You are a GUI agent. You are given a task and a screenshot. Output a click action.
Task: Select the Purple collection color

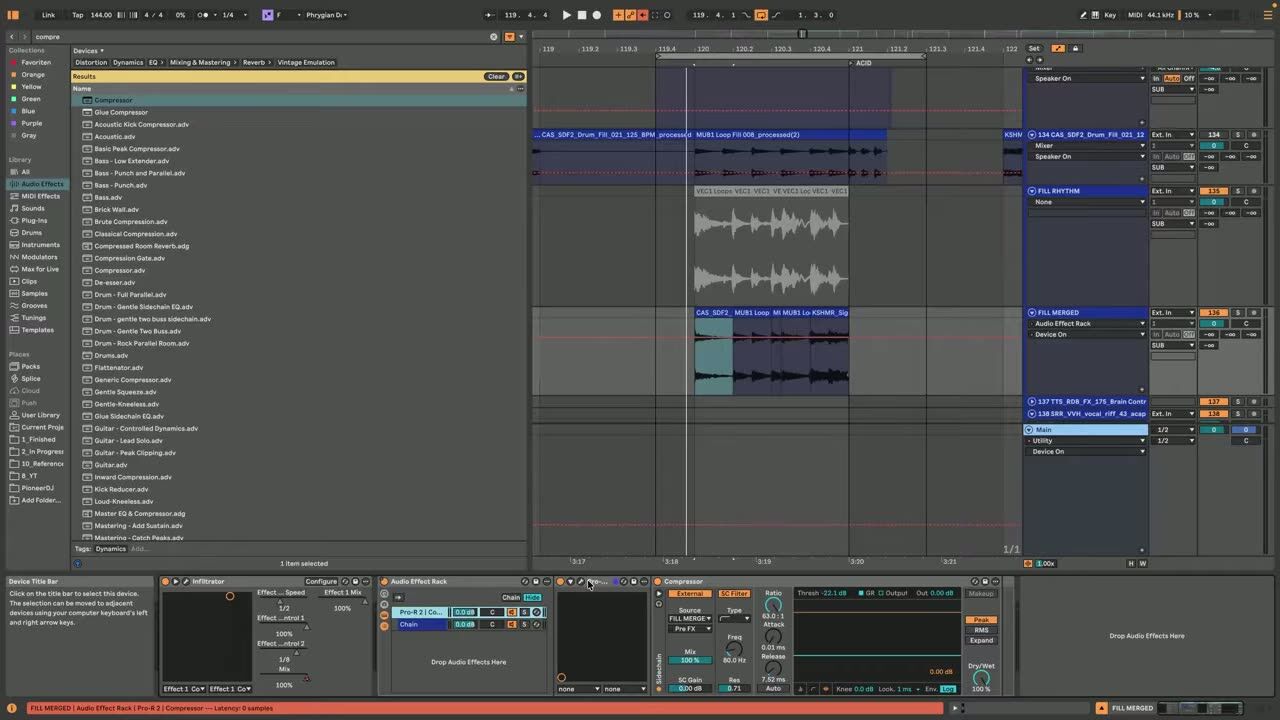pyautogui.click(x=32, y=123)
